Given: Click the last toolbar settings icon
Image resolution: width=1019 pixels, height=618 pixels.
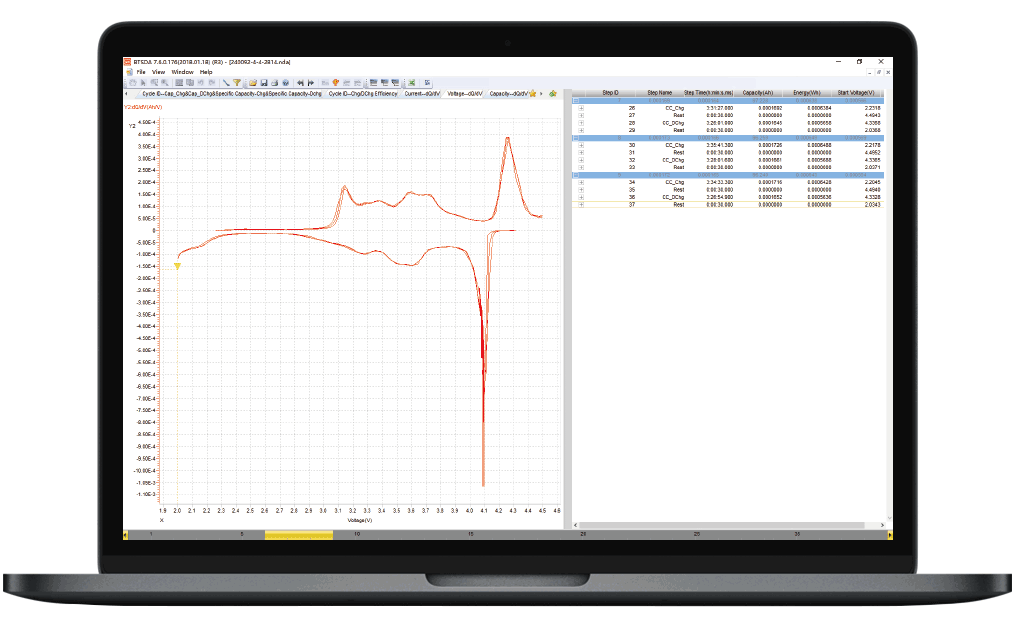Looking at the screenshot, I should (x=427, y=83).
